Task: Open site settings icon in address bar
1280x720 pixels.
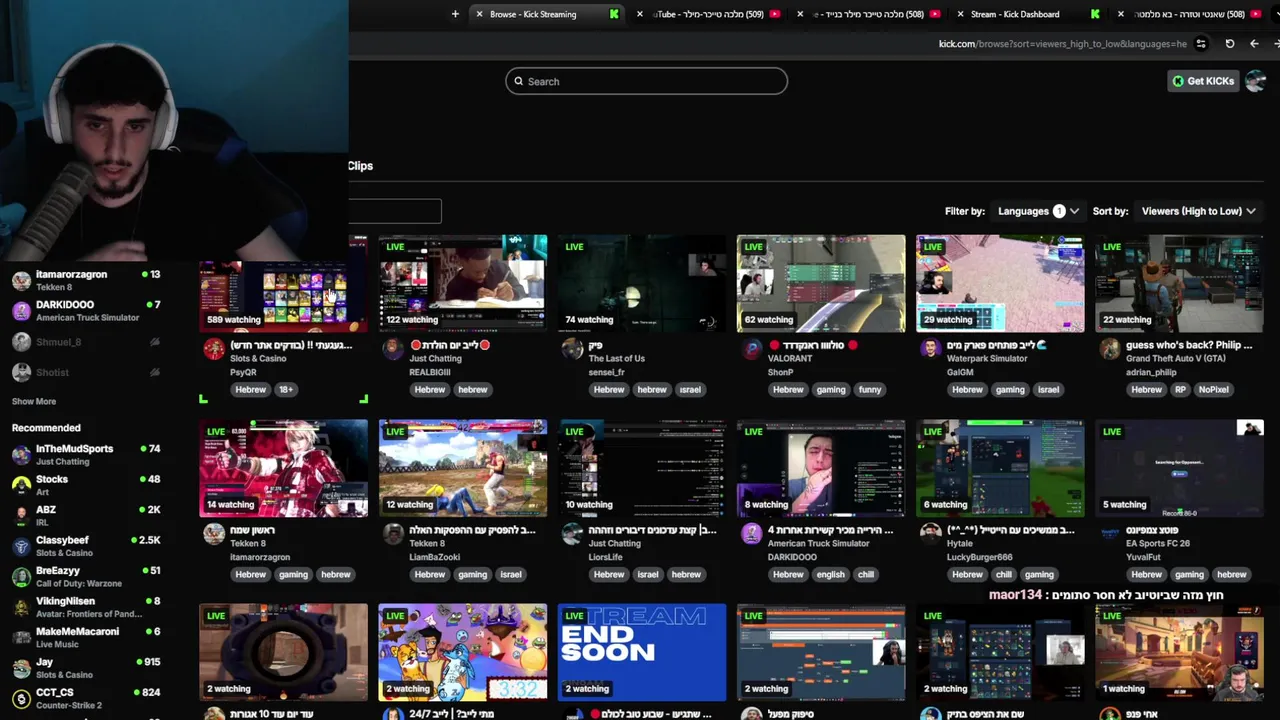Action: click(x=1201, y=44)
